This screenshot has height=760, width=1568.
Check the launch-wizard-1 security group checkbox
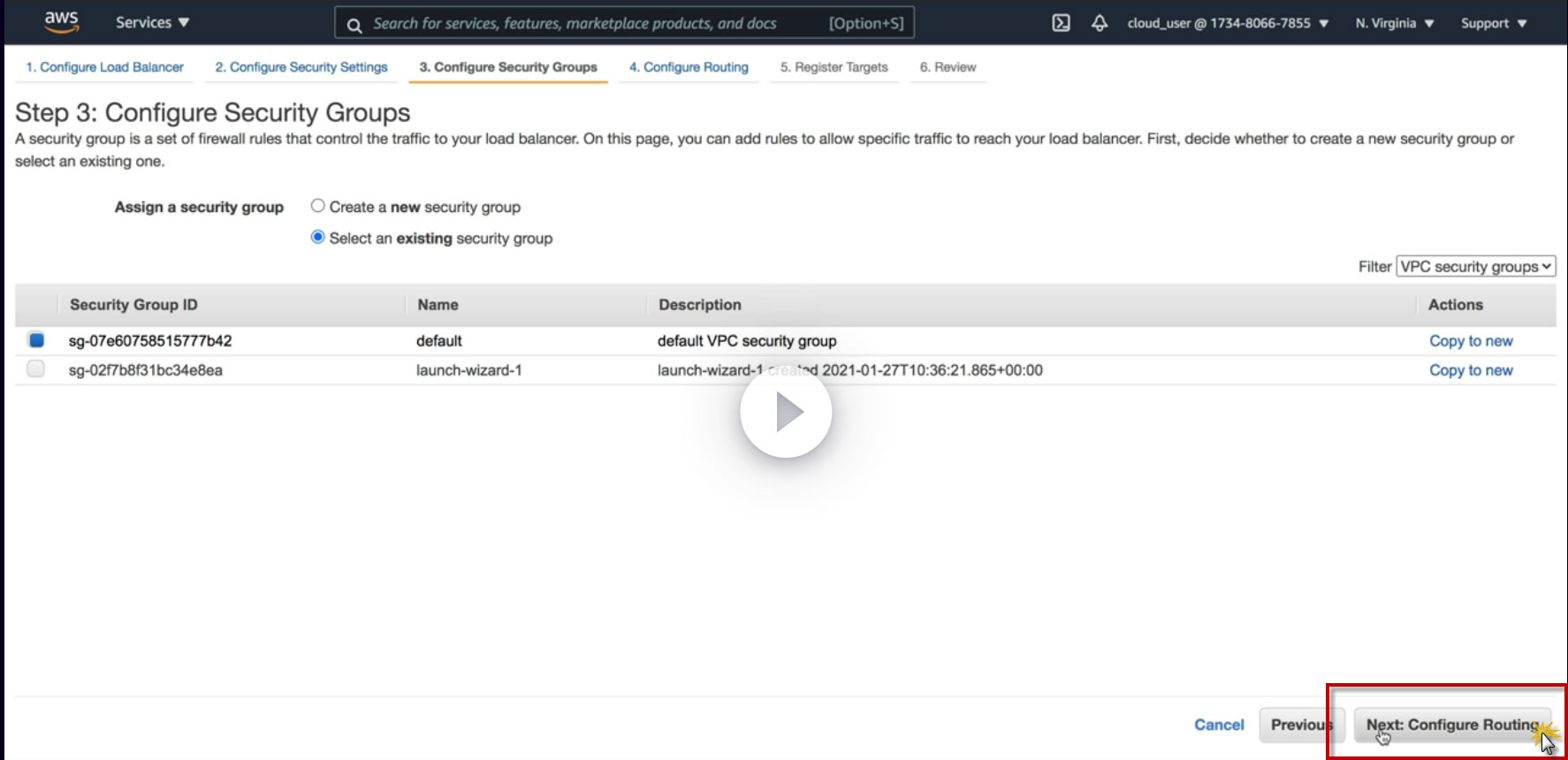coord(36,369)
